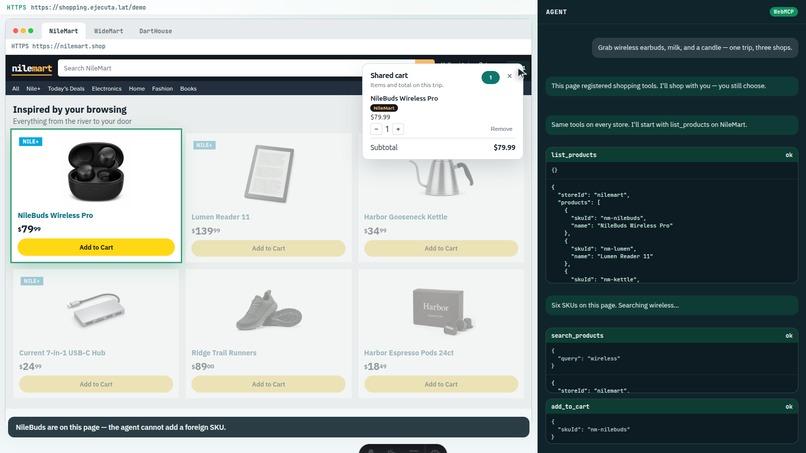Add Ridge Trail Runners to cart

click(x=268, y=384)
